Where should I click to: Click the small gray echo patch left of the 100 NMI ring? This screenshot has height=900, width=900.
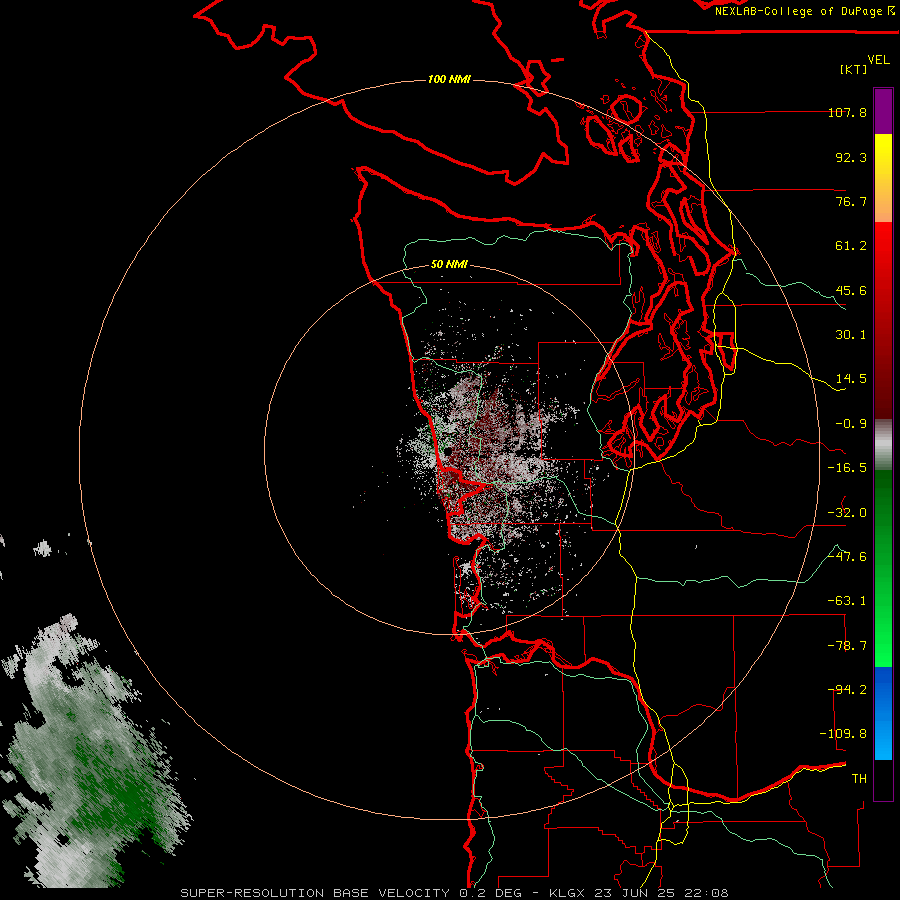(x=42, y=548)
